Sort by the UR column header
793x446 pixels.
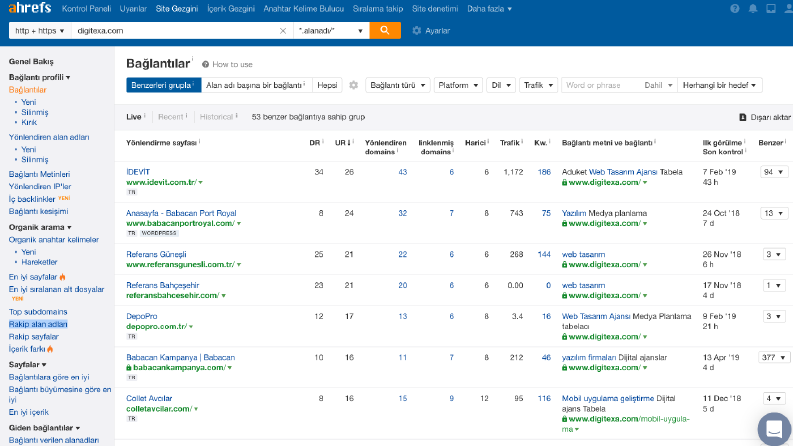pyautogui.click(x=342, y=143)
